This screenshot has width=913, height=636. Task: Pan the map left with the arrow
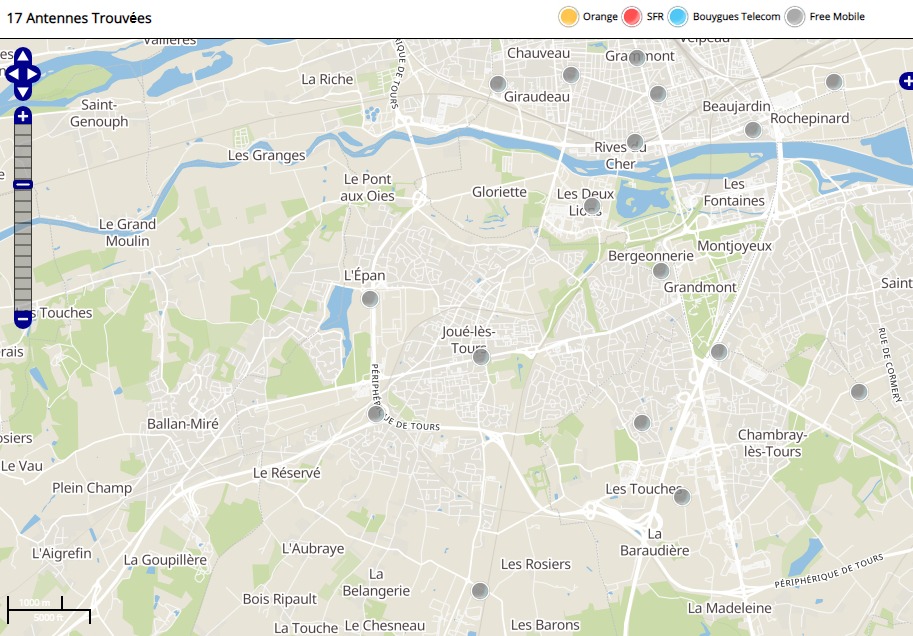click(x=13, y=74)
